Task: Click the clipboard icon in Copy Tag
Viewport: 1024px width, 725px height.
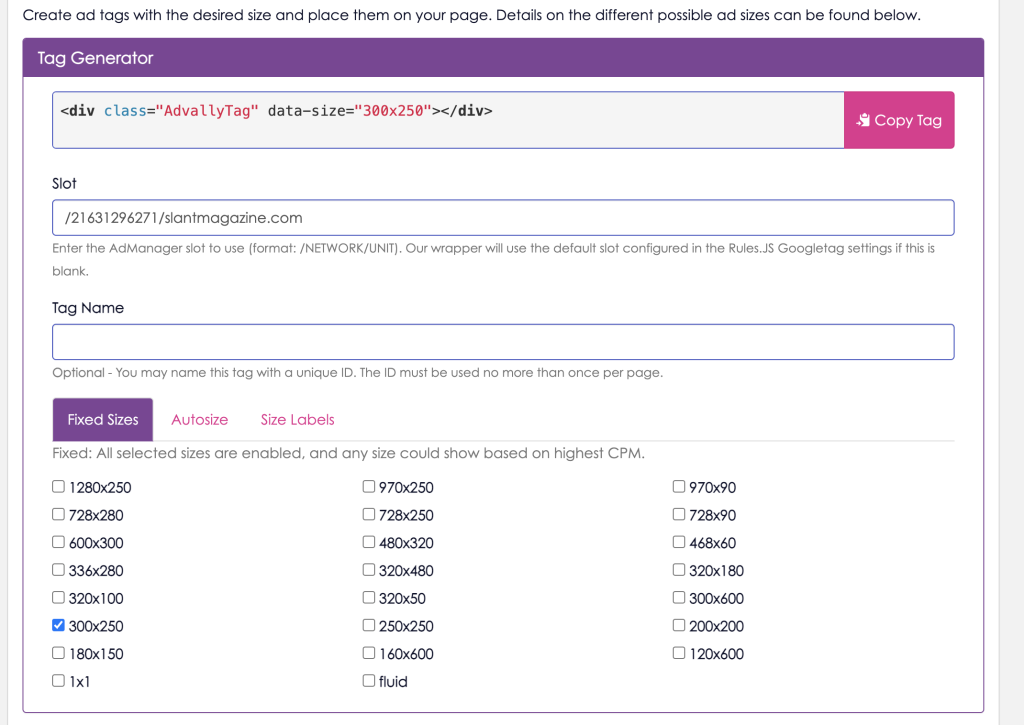Action: coord(863,120)
